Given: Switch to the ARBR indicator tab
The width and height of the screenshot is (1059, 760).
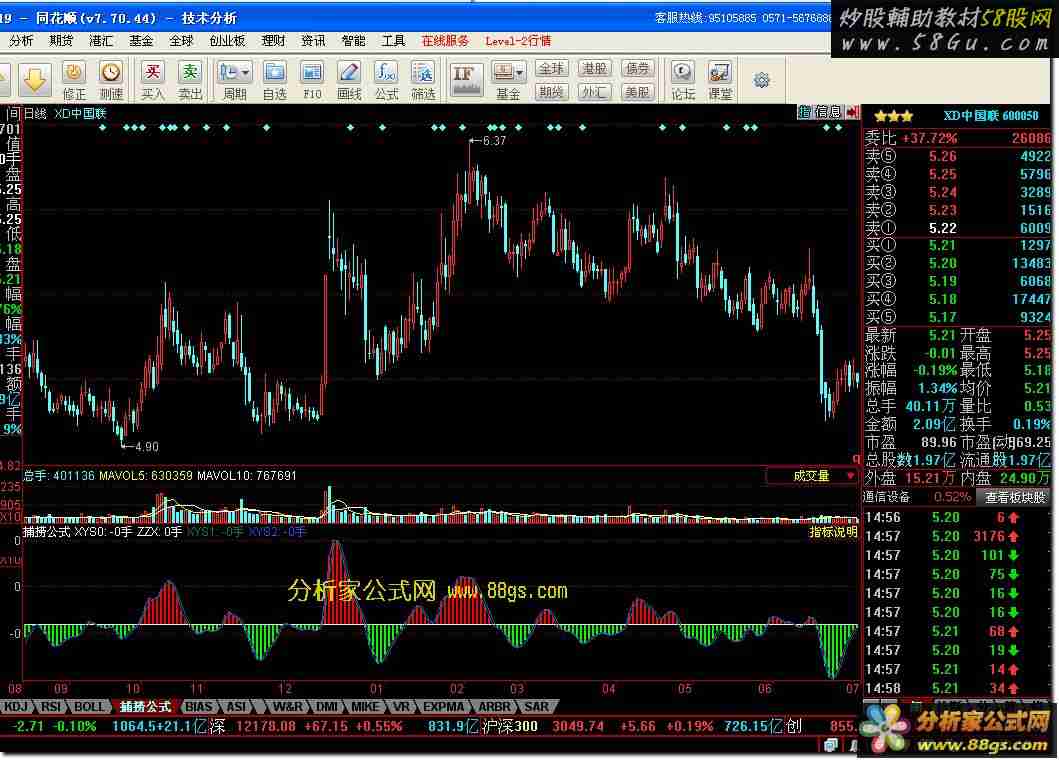Looking at the screenshot, I should click(x=494, y=707).
